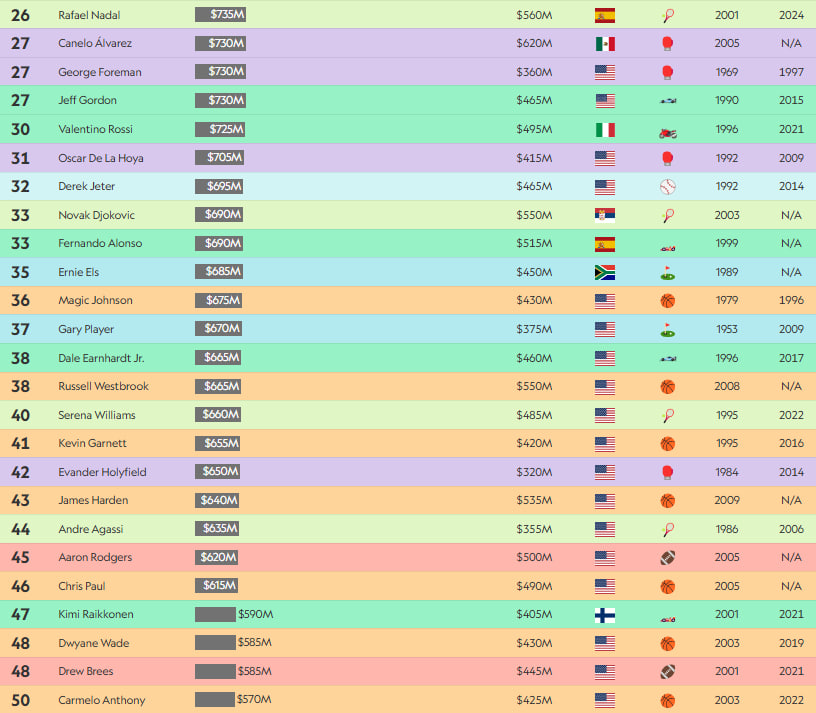Image resolution: width=816 pixels, height=713 pixels.
Task: Click Carmelo Anthony's $570M earnings bar
Action: pyautogui.click(x=215, y=700)
